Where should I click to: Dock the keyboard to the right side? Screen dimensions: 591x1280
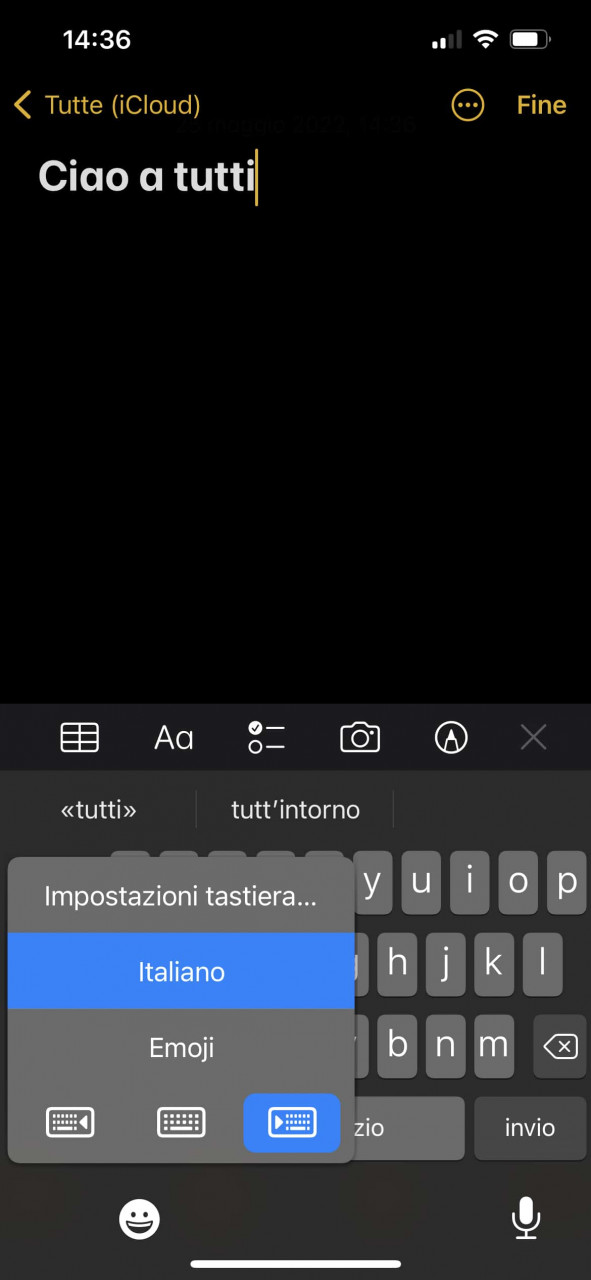click(292, 1123)
